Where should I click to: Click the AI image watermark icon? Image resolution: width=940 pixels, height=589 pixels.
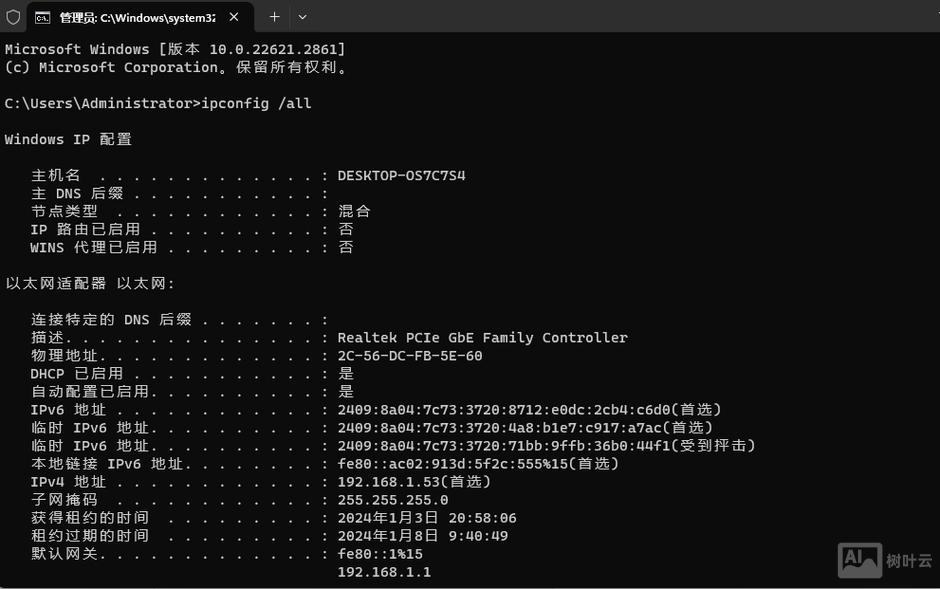coord(859,560)
